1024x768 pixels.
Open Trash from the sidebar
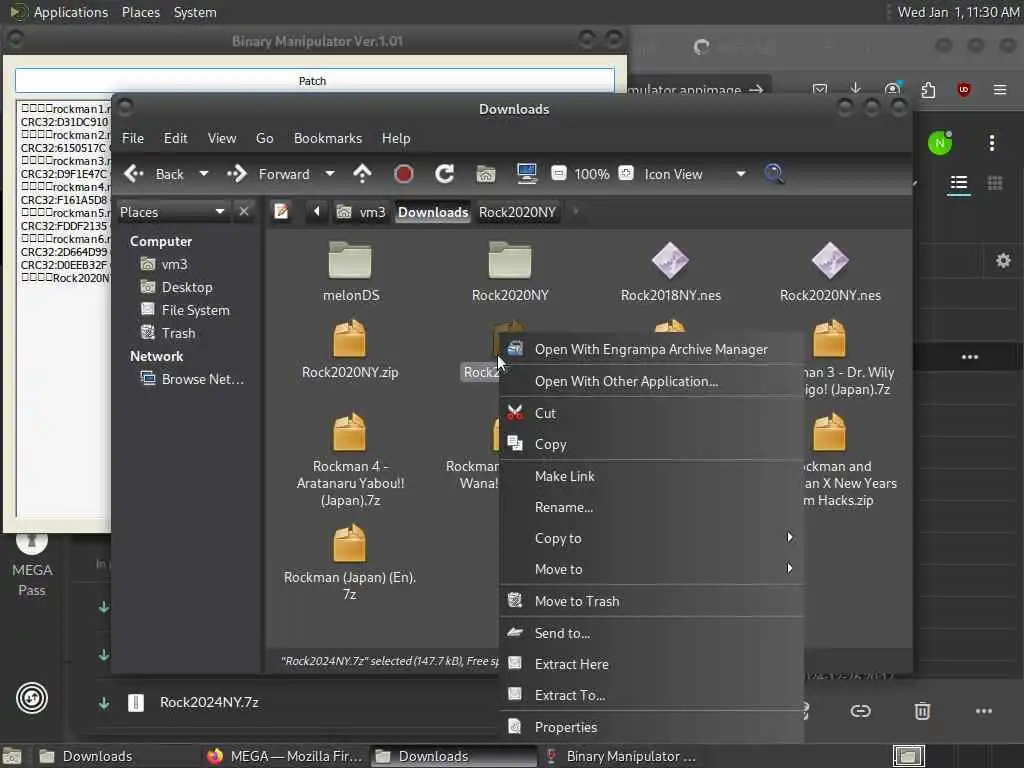168,333
